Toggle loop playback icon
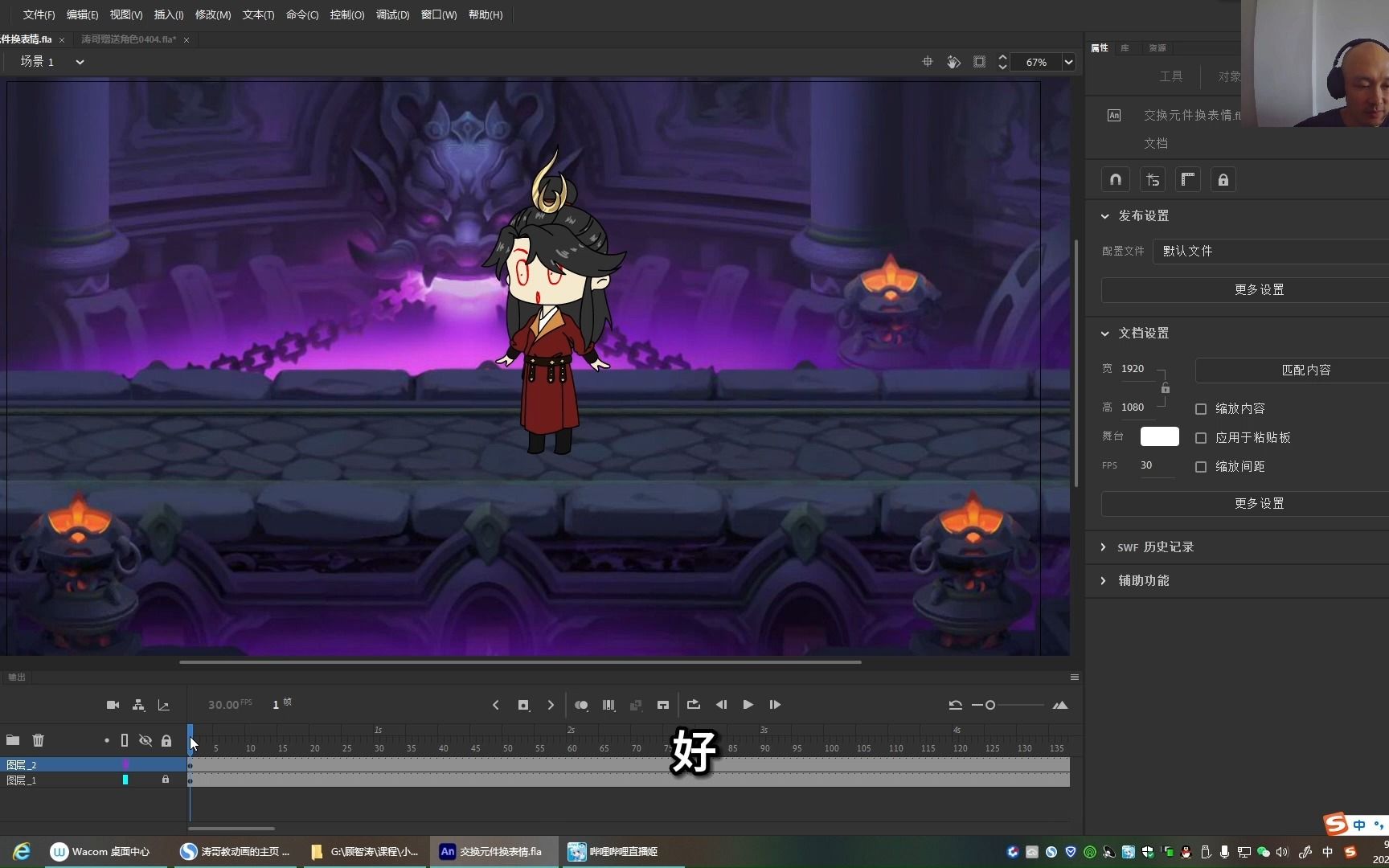The width and height of the screenshot is (1389, 868). [x=694, y=705]
